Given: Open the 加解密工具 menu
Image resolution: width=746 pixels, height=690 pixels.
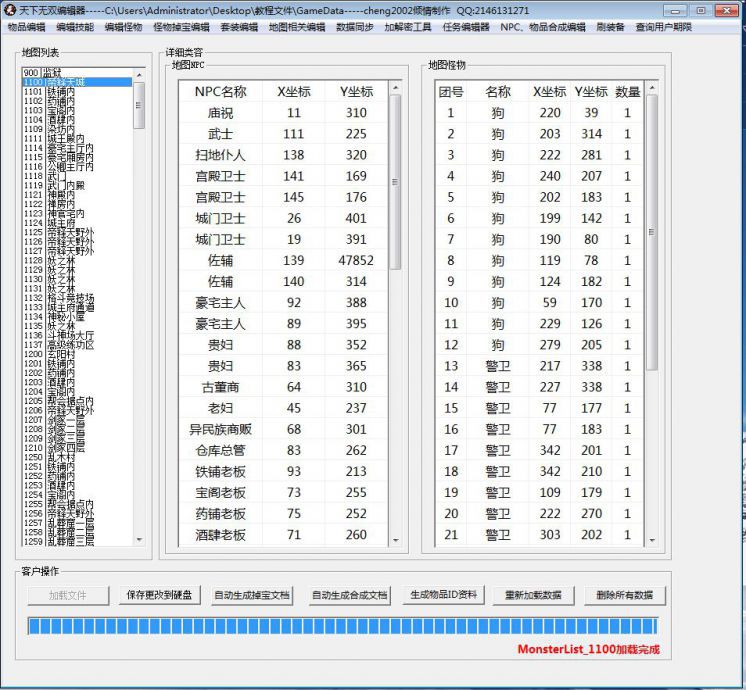Looking at the screenshot, I should [x=408, y=28].
